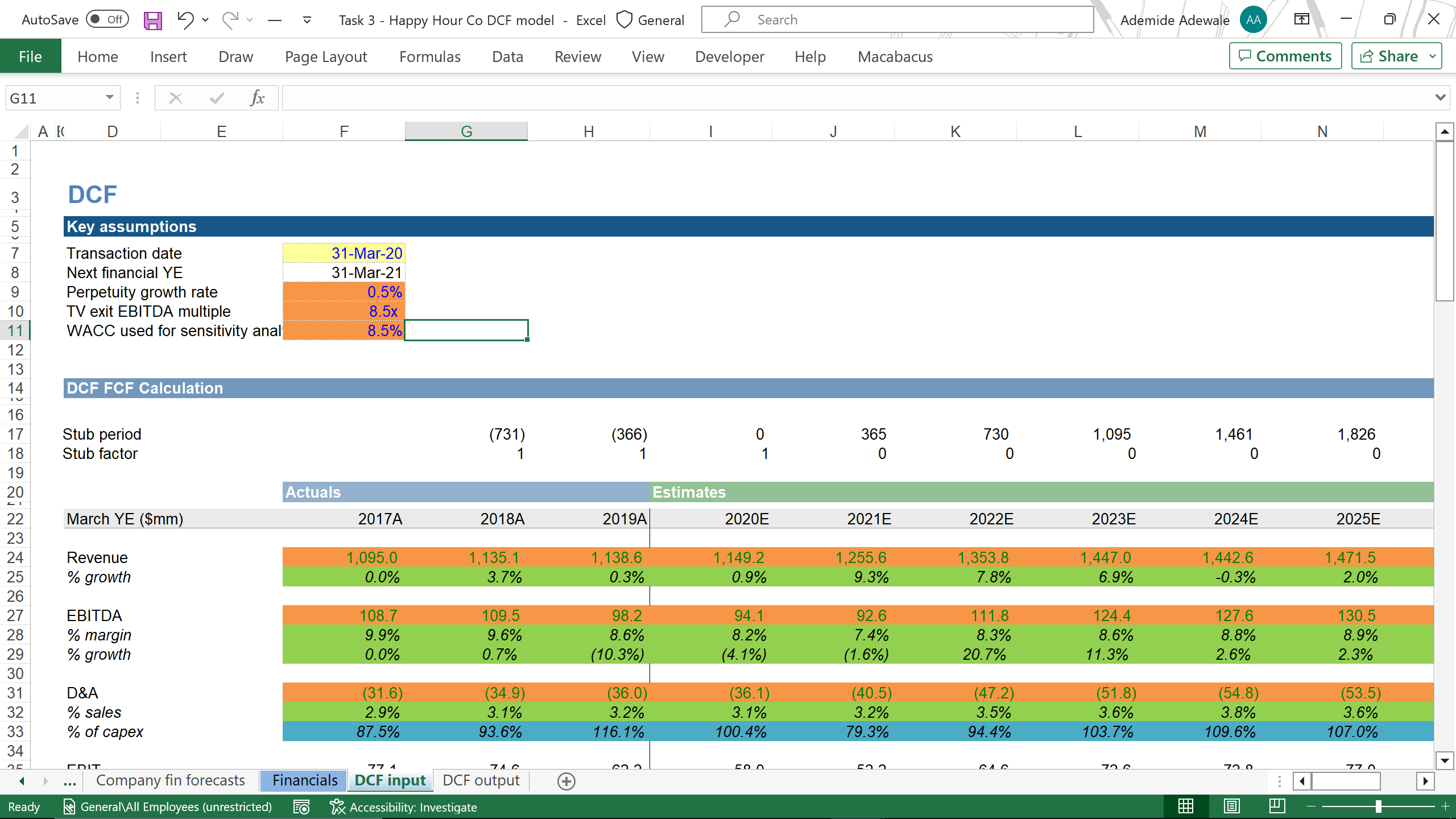The height and width of the screenshot is (819, 1456).
Task: Click the Share button
Action: click(x=1389, y=56)
